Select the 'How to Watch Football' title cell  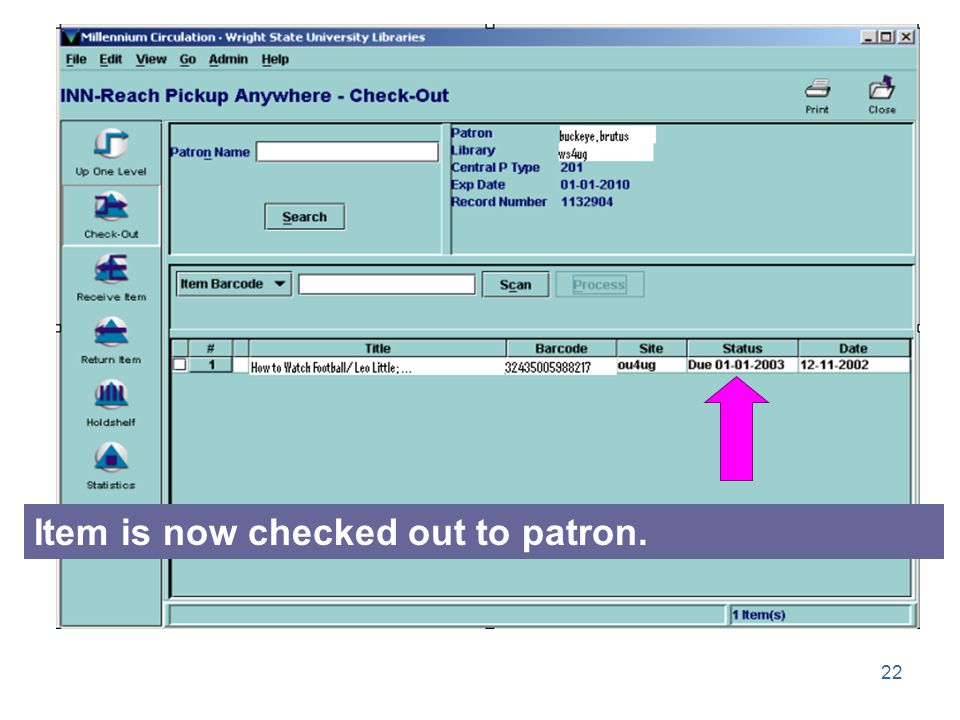377,366
